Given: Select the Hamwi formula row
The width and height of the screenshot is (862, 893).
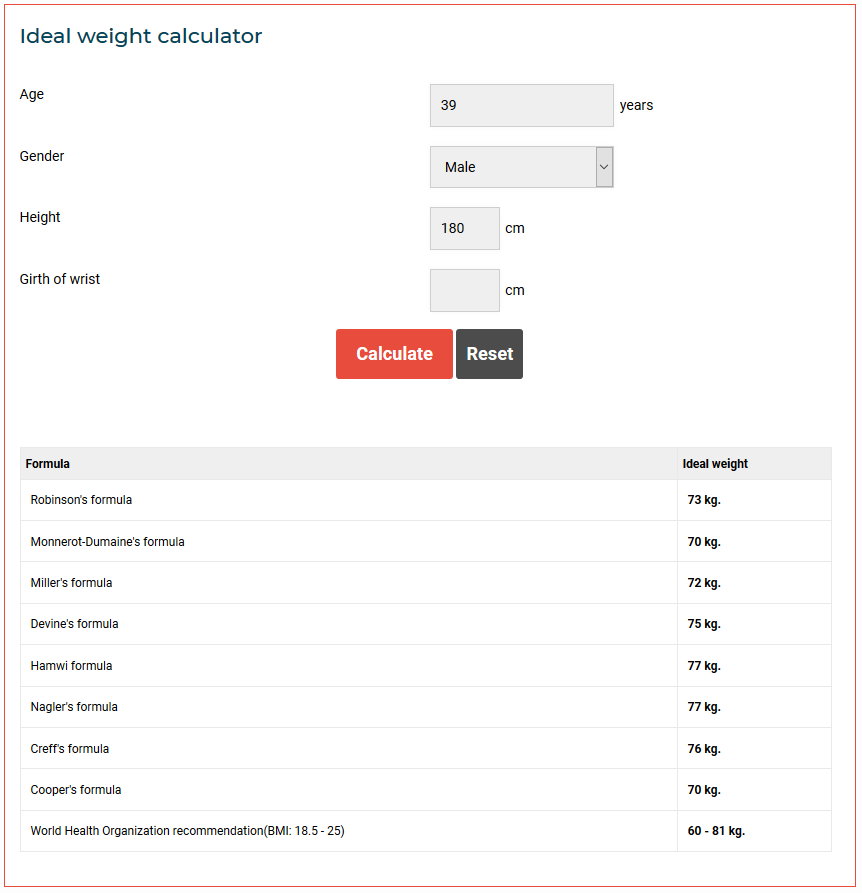Looking at the screenshot, I should pyautogui.click(x=71, y=666).
